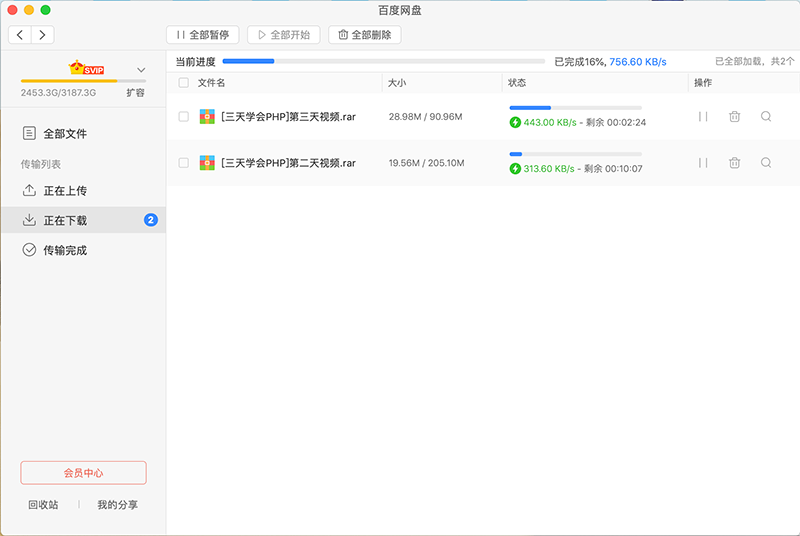Pause the 第二天视频.rar download
Image resolution: width=800 pixels, height=536 pixels.
coord(703,163)
